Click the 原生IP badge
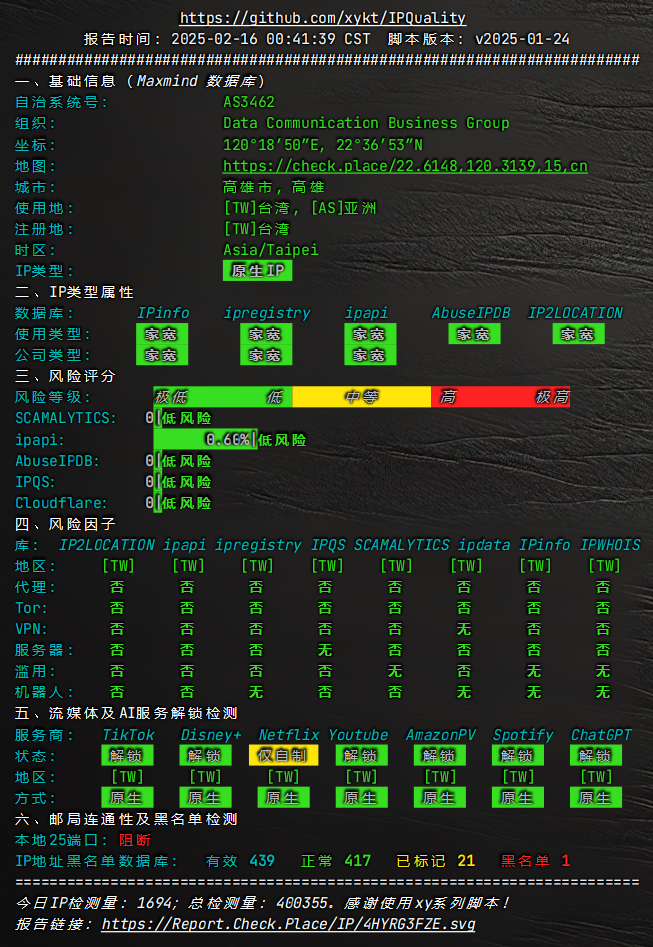653x947 pixels. click(x=257, y=271)
